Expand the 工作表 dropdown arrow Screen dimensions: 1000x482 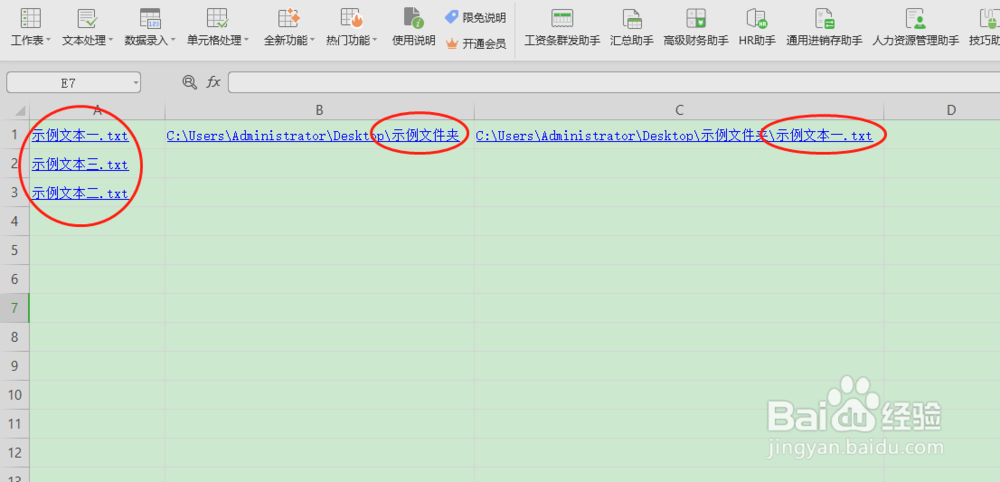pos(48,40)
